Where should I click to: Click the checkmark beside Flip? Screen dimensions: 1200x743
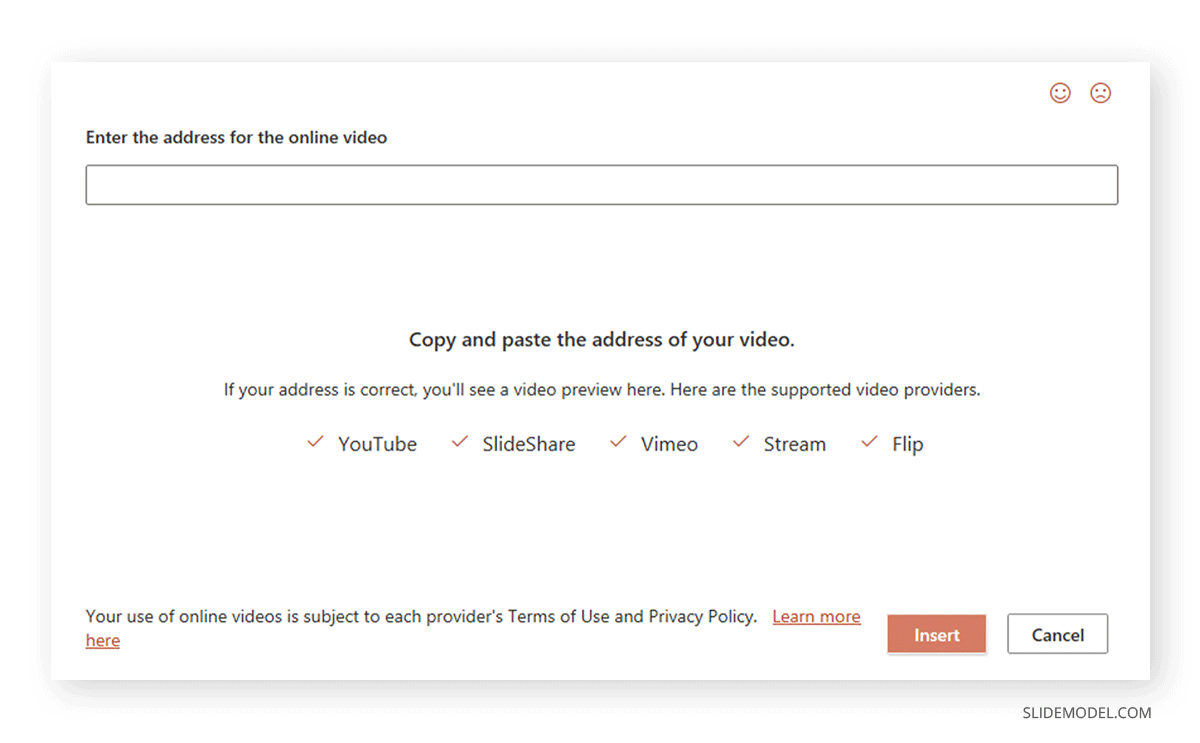pos(869,442)
